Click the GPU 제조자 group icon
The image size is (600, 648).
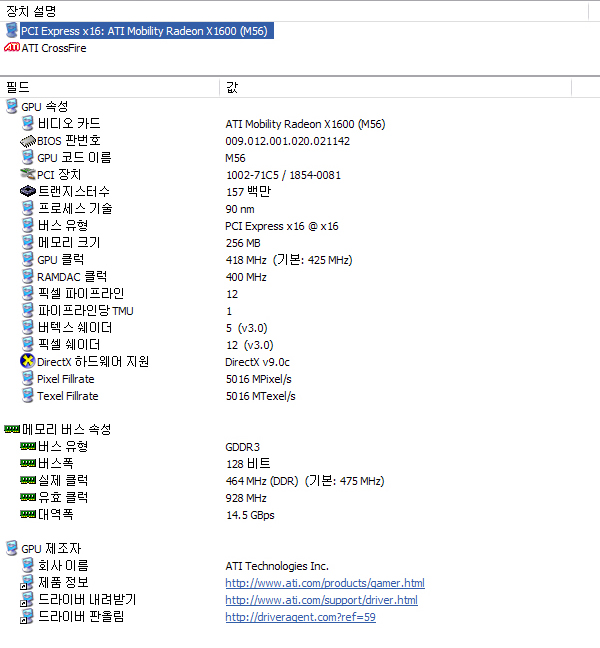[x=12, y=548]
